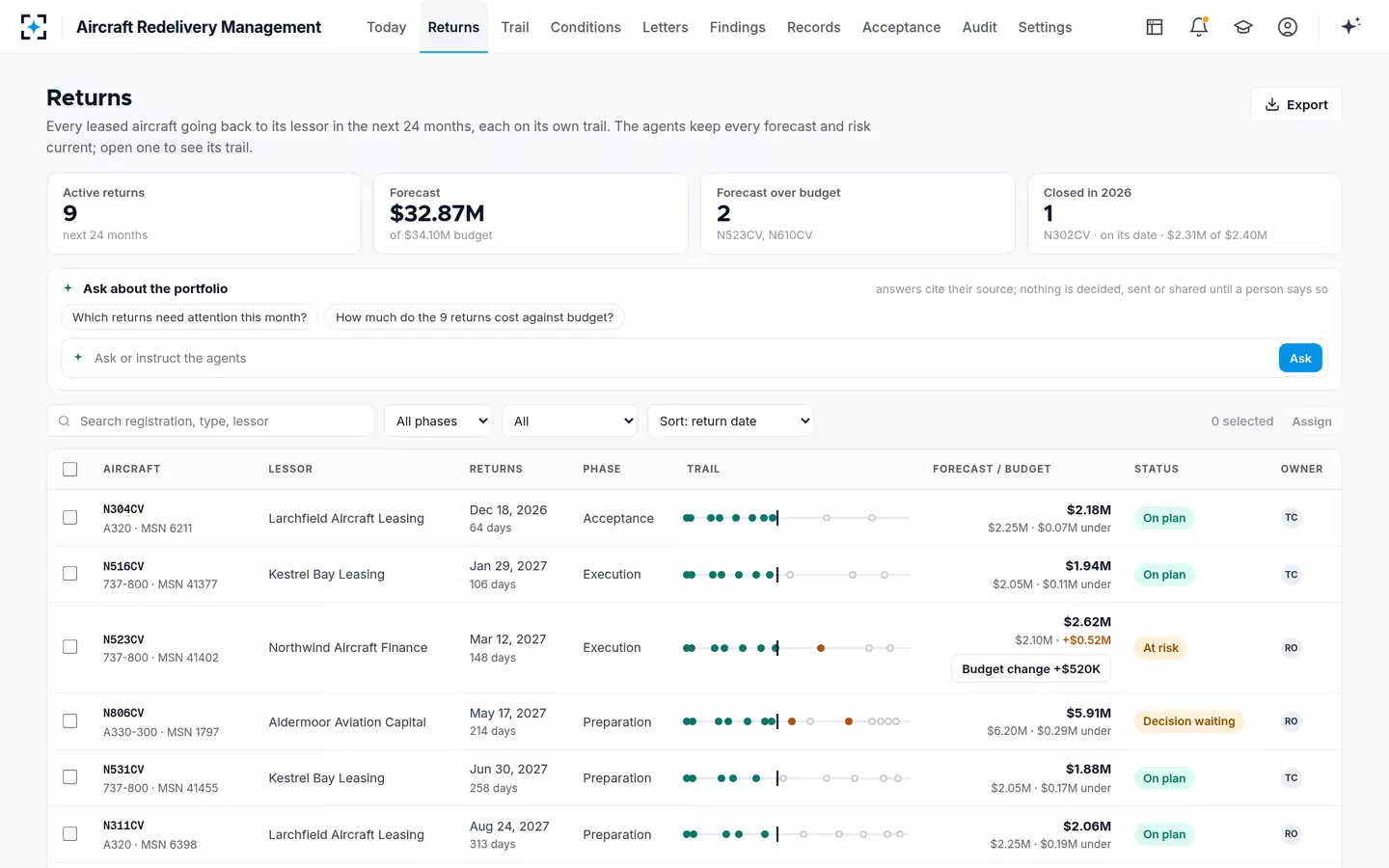This screenshot has height=868, width=1389.
Task: Click the RO owner avatar for N806CV
Action: pyautogui.click(x=1292, y=721)
